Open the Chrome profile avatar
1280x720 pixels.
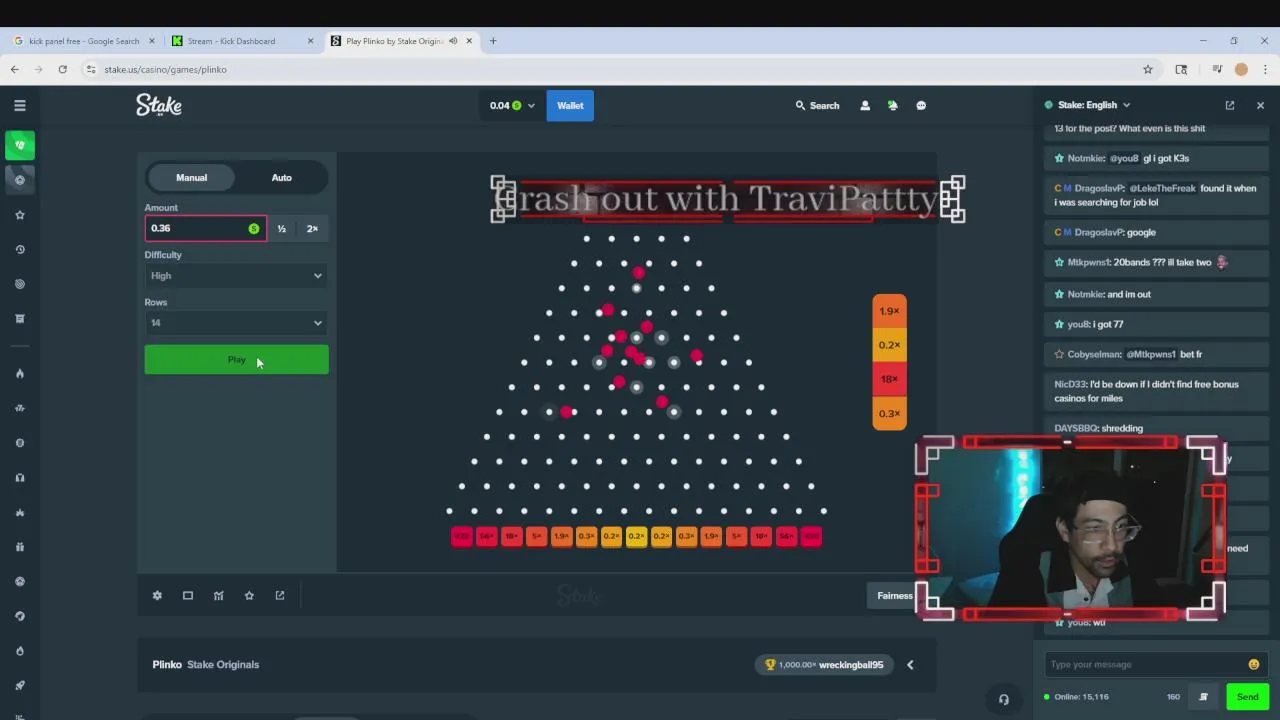1241,69
